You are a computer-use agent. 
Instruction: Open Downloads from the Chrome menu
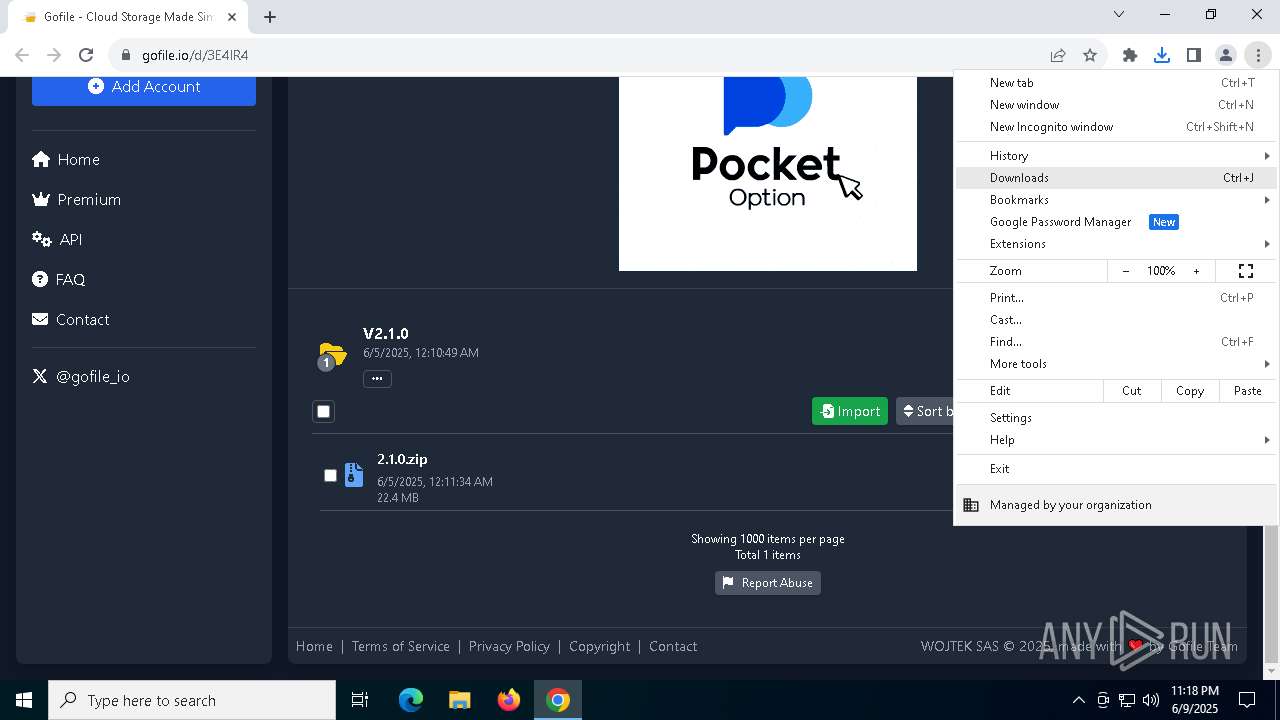coord(1116,178)
